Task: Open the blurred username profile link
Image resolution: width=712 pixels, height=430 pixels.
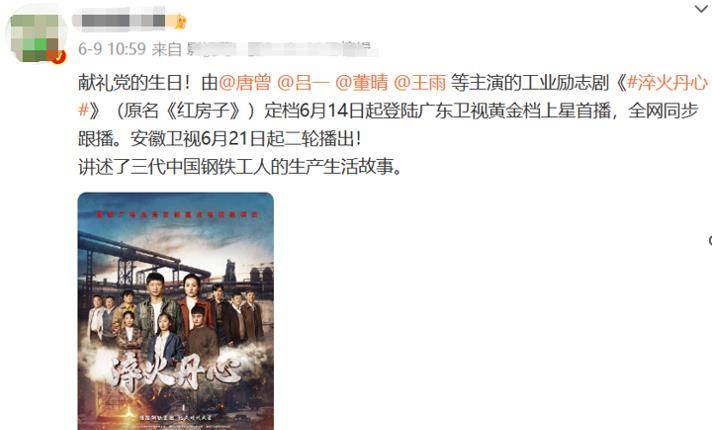Action: 120,20
